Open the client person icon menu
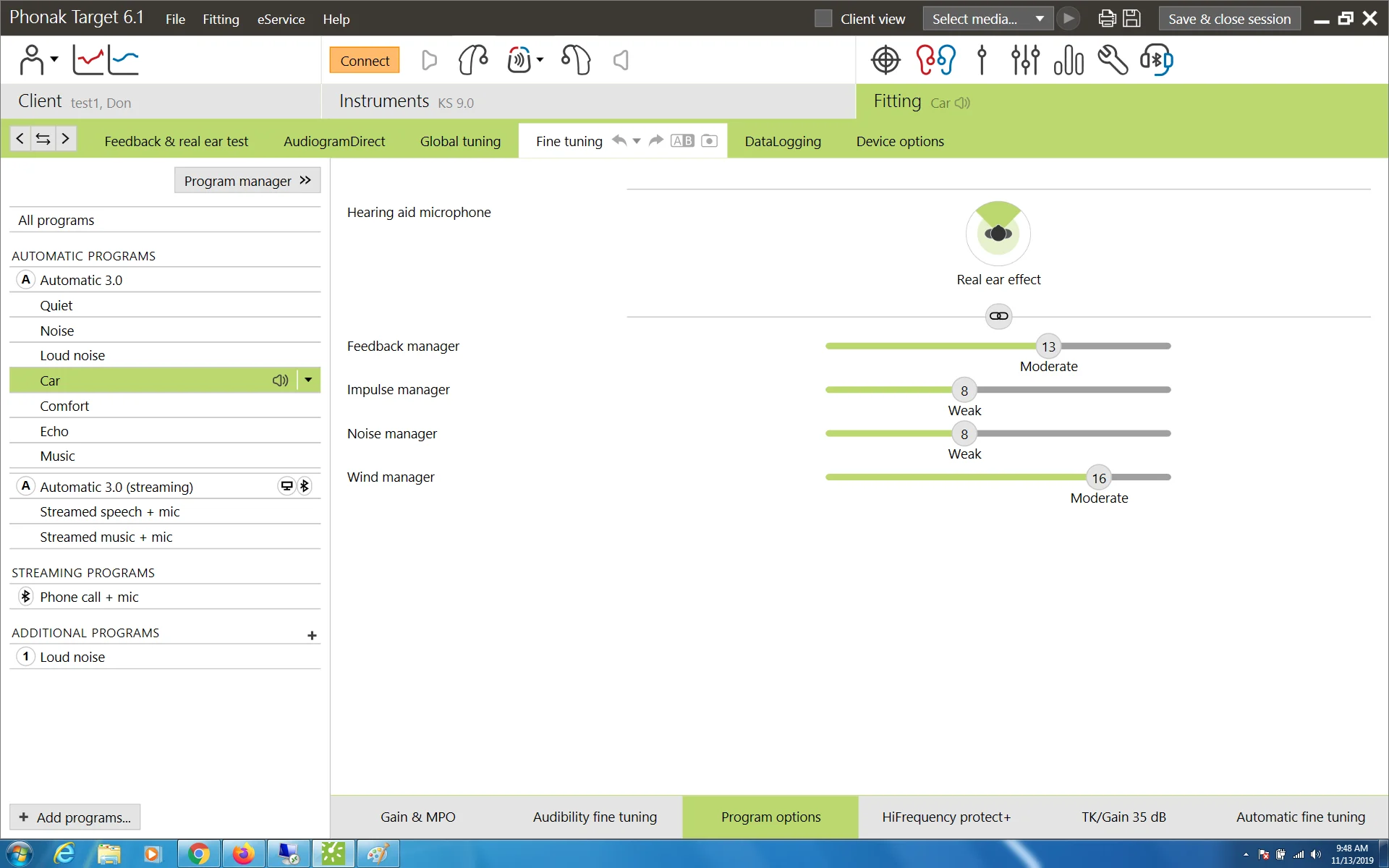1389x868 pixels. click(x=38, y=60)
